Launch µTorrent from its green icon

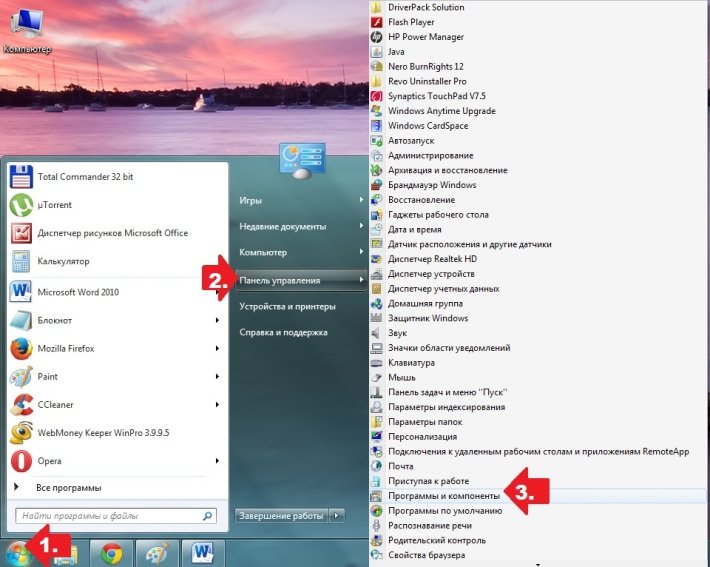pyautogui.click(x=21, y=205)
